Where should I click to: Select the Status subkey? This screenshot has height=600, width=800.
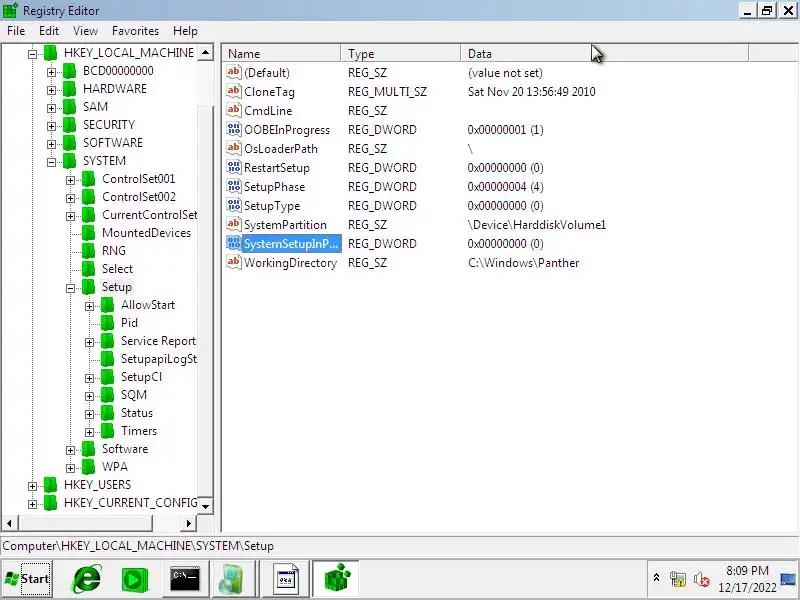pyautogui.click(x=137, y=413)
